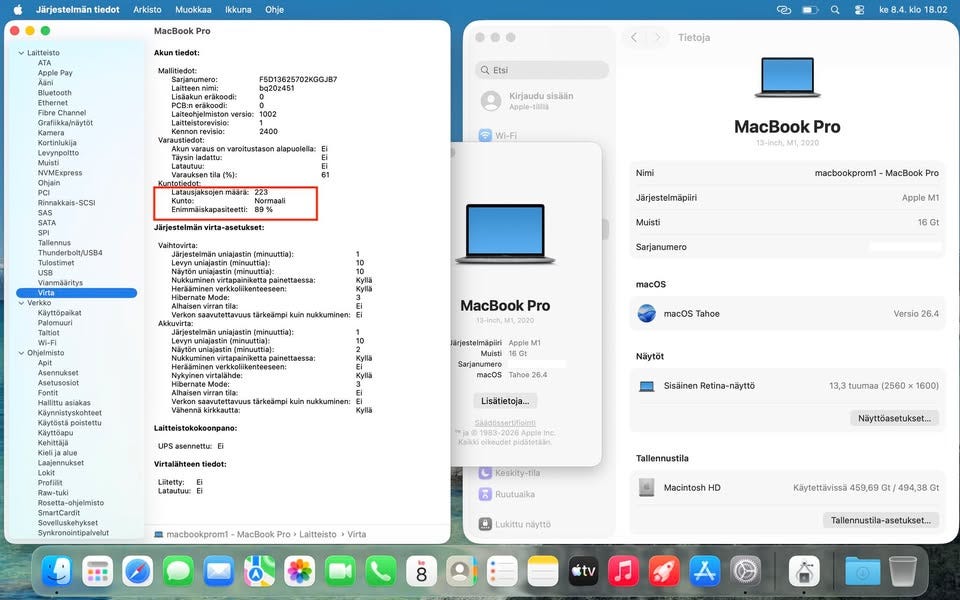This screenshot has height=600, width=960.
Task: Click the date and time in the menu bar
Action: [913, 10]
